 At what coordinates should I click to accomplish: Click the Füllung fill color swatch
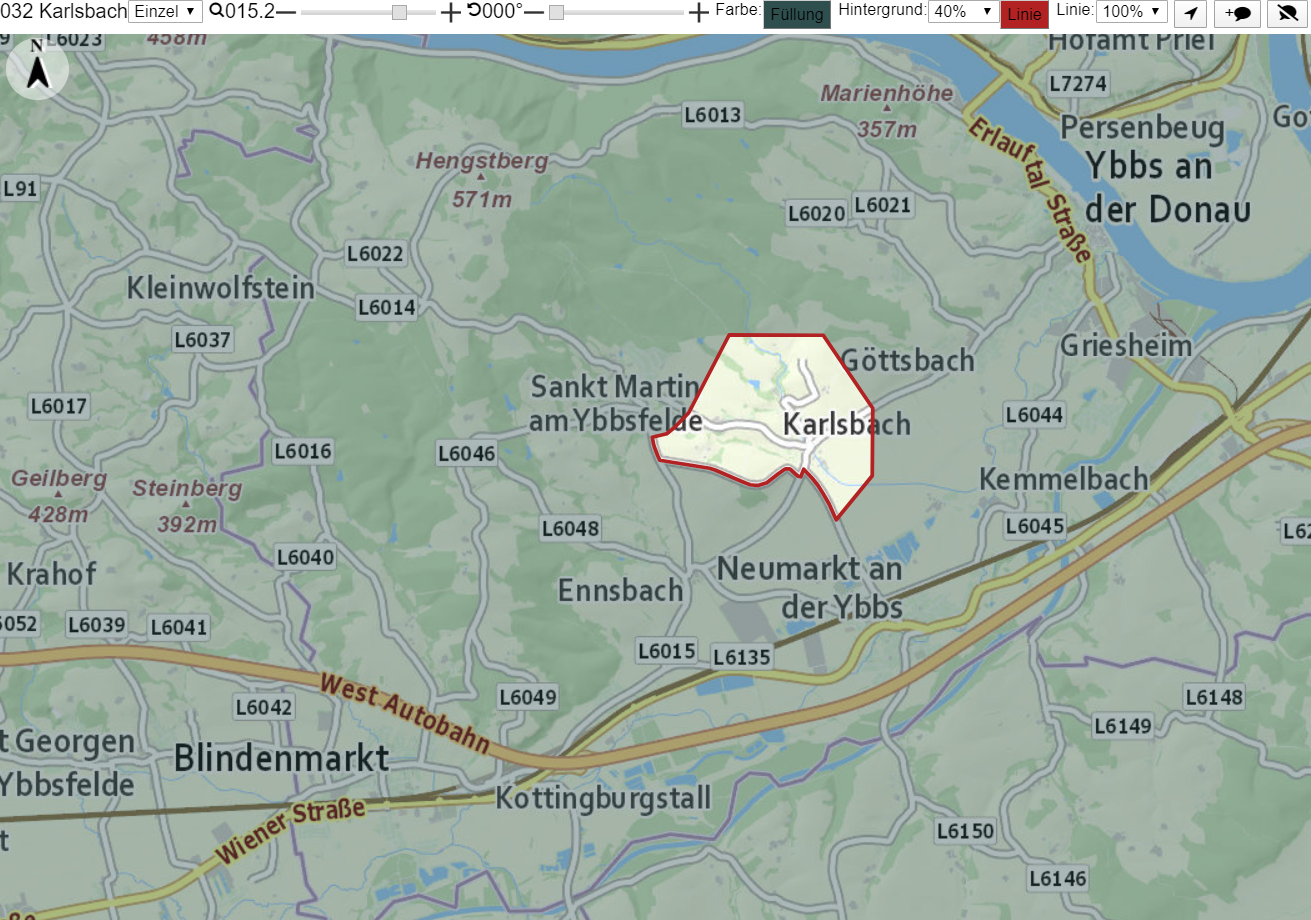tap(797, 14)
